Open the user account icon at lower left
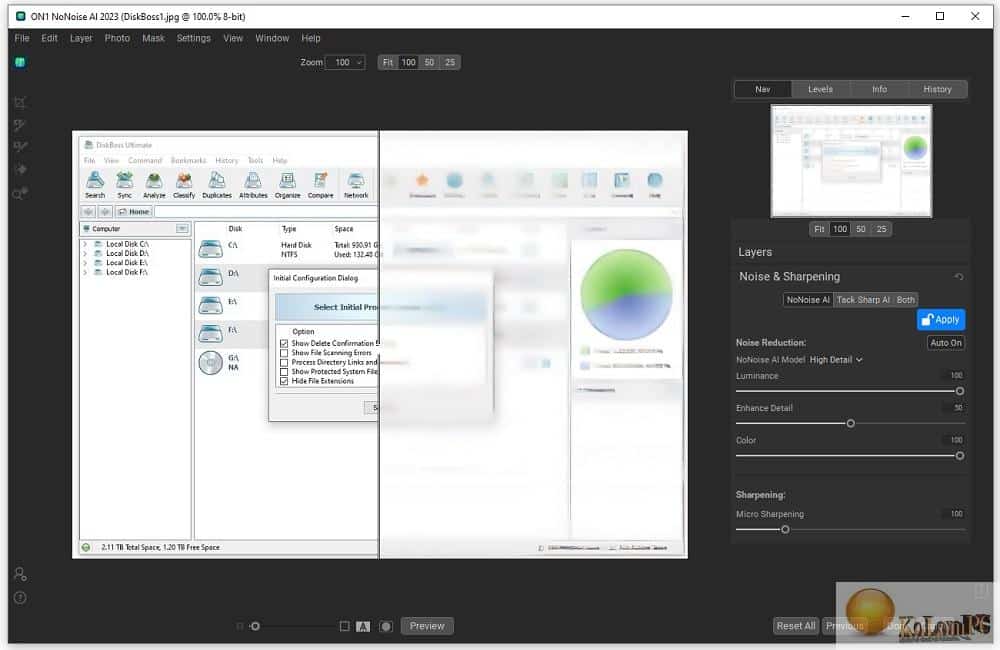Screen dimensions: 1000x650 (x=20, y=575)
